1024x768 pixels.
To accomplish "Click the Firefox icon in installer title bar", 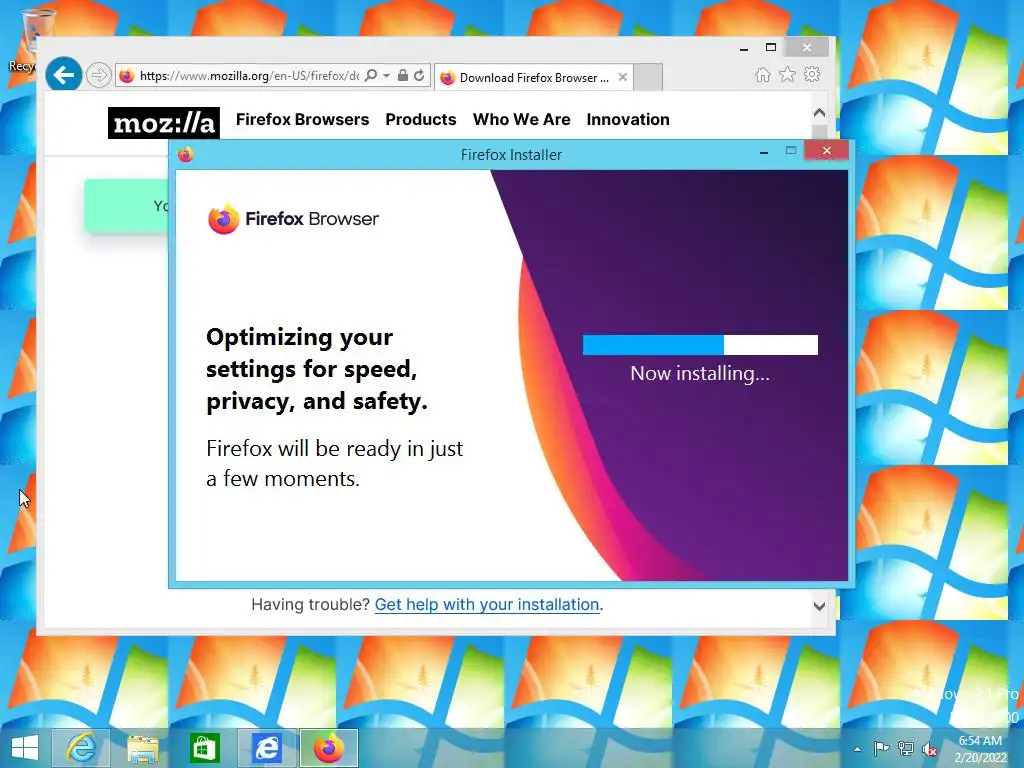I will point(185,154).
